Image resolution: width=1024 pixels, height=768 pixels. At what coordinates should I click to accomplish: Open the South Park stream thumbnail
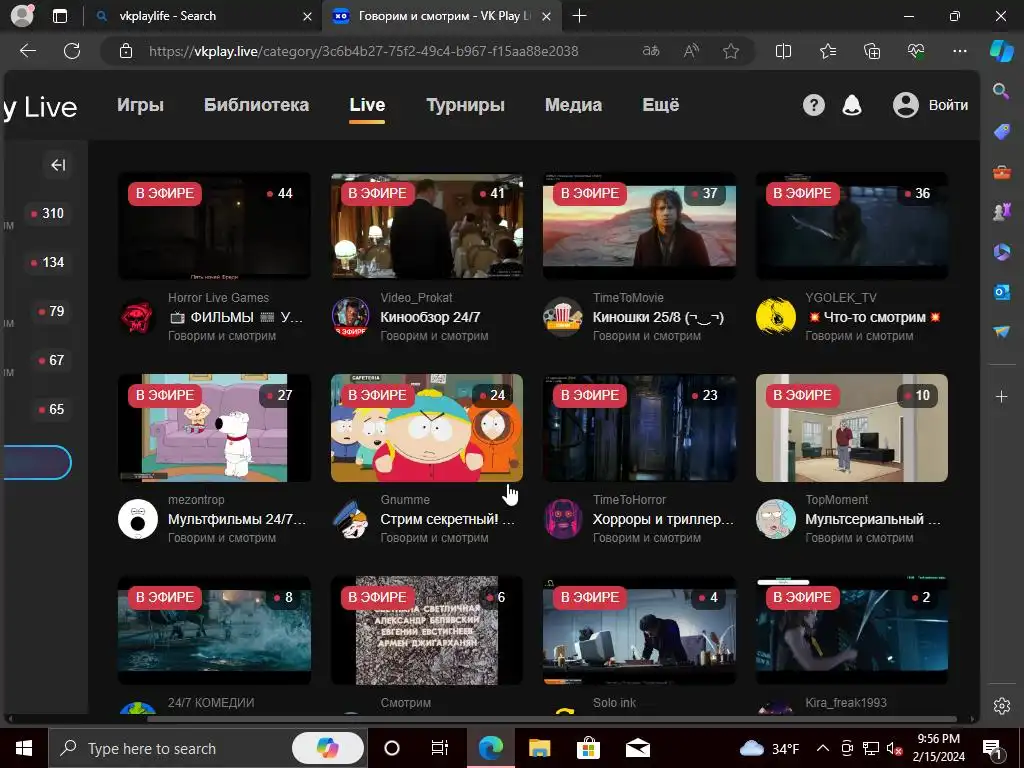click(x=427, y=428)
